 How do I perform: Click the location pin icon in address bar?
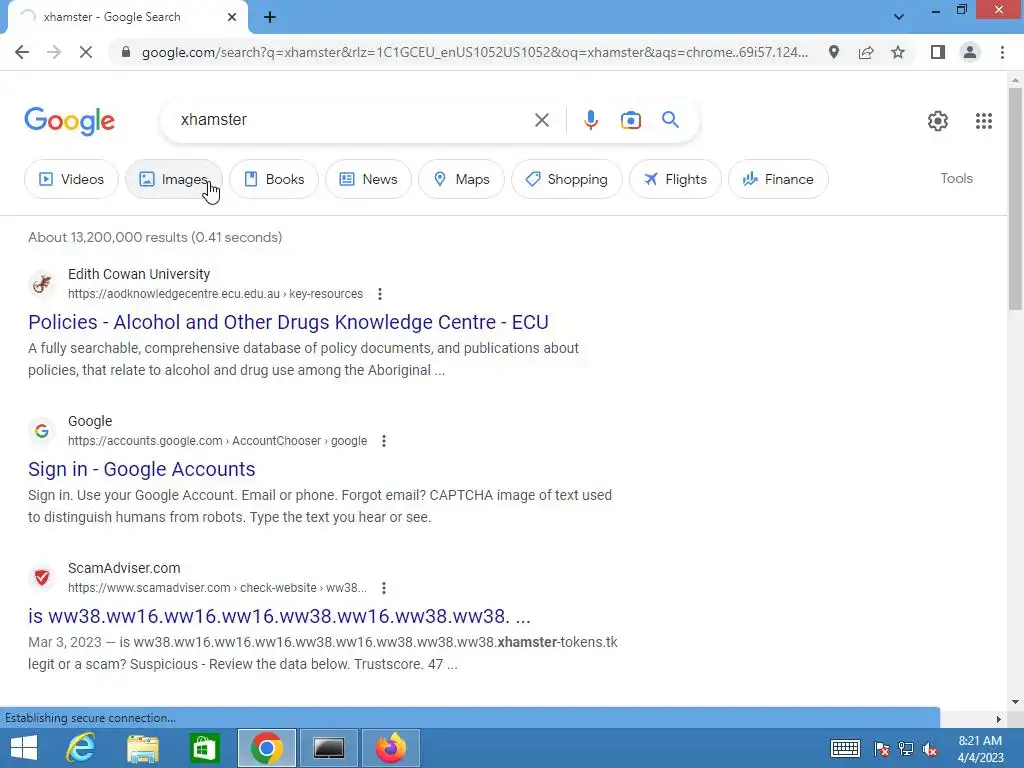[x=833, y=52]
